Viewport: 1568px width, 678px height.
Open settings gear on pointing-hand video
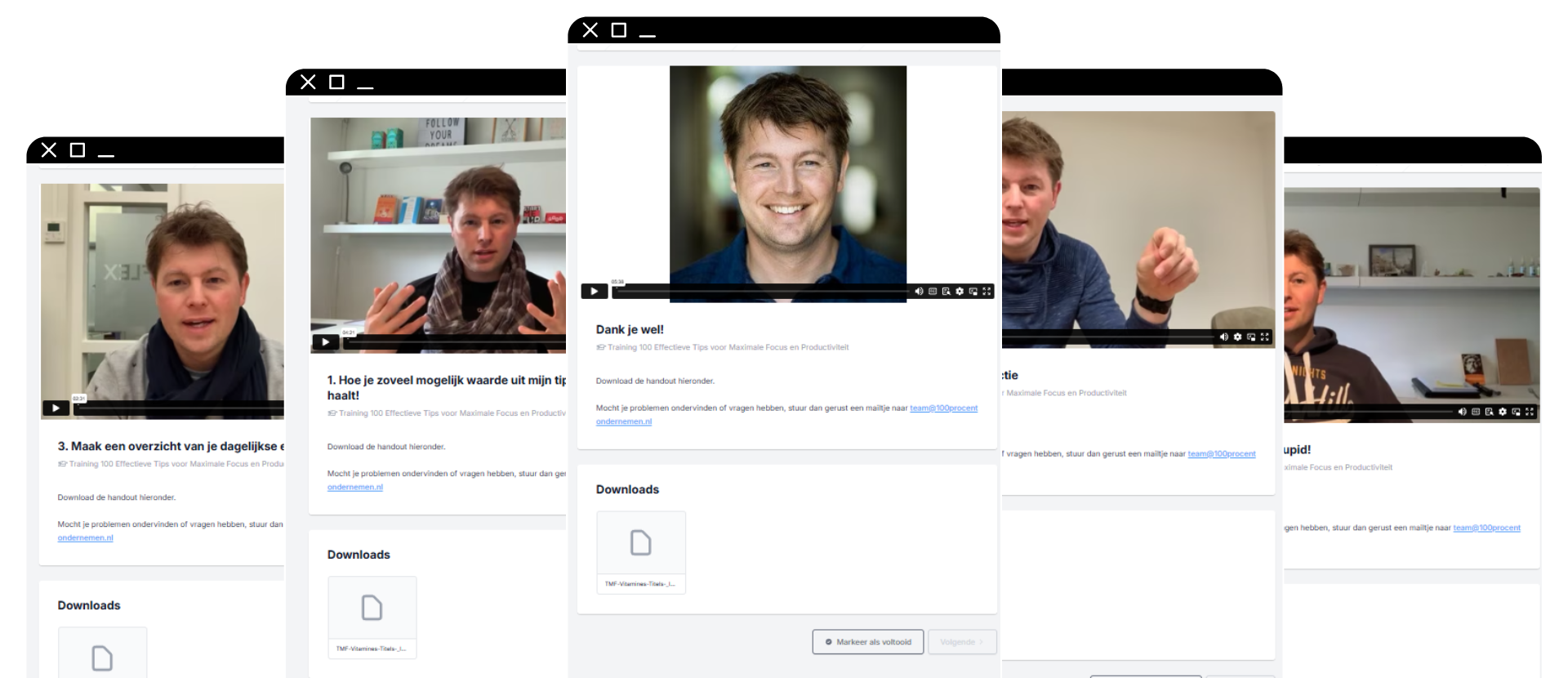pyautogui.click(x=1237, y=337)
